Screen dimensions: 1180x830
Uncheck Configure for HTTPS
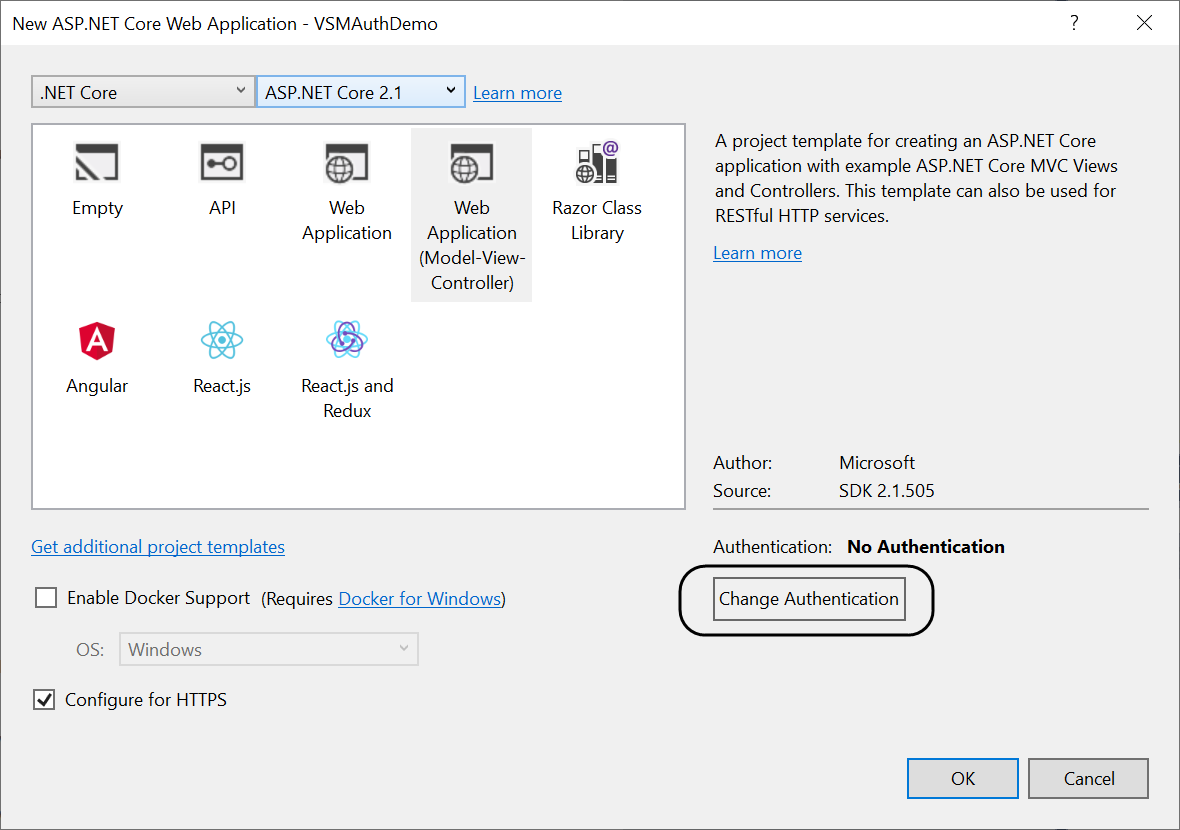45,700
